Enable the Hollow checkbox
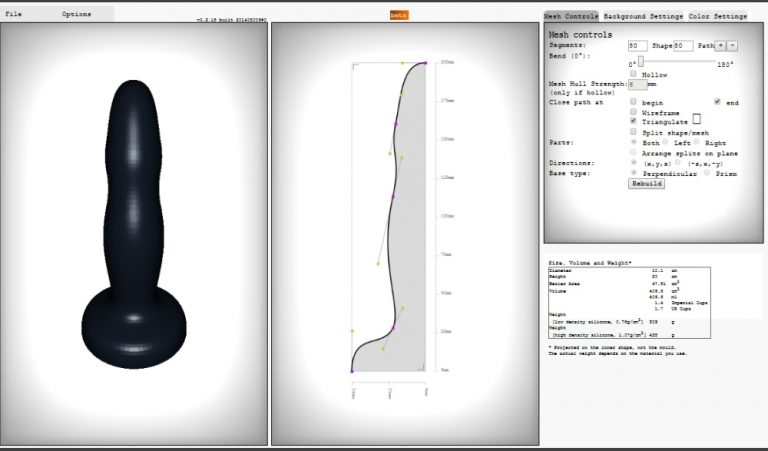Viewport: 768px width, 451px height. pyautogui.click(x=633, y=75)
